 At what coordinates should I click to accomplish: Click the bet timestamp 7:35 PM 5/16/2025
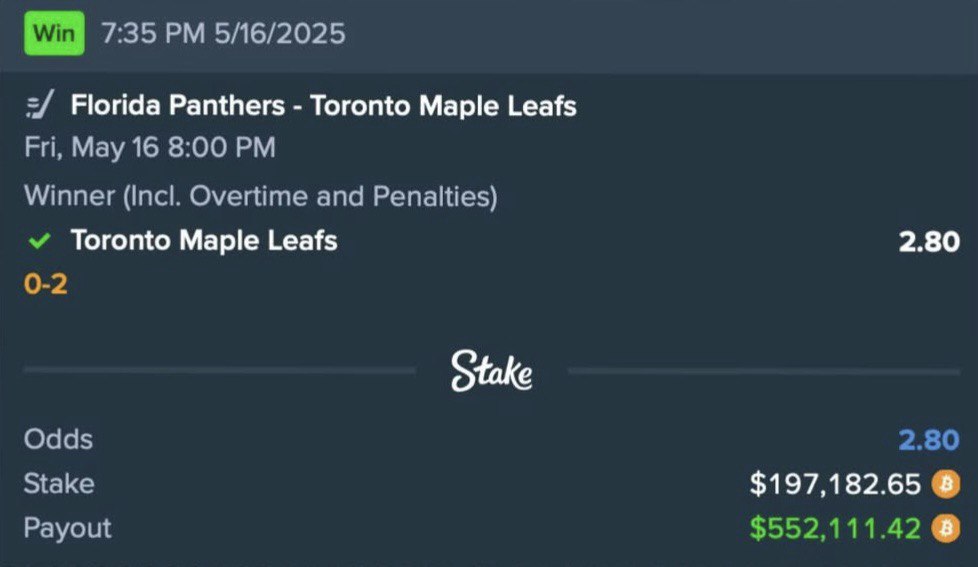click(223, 33)
